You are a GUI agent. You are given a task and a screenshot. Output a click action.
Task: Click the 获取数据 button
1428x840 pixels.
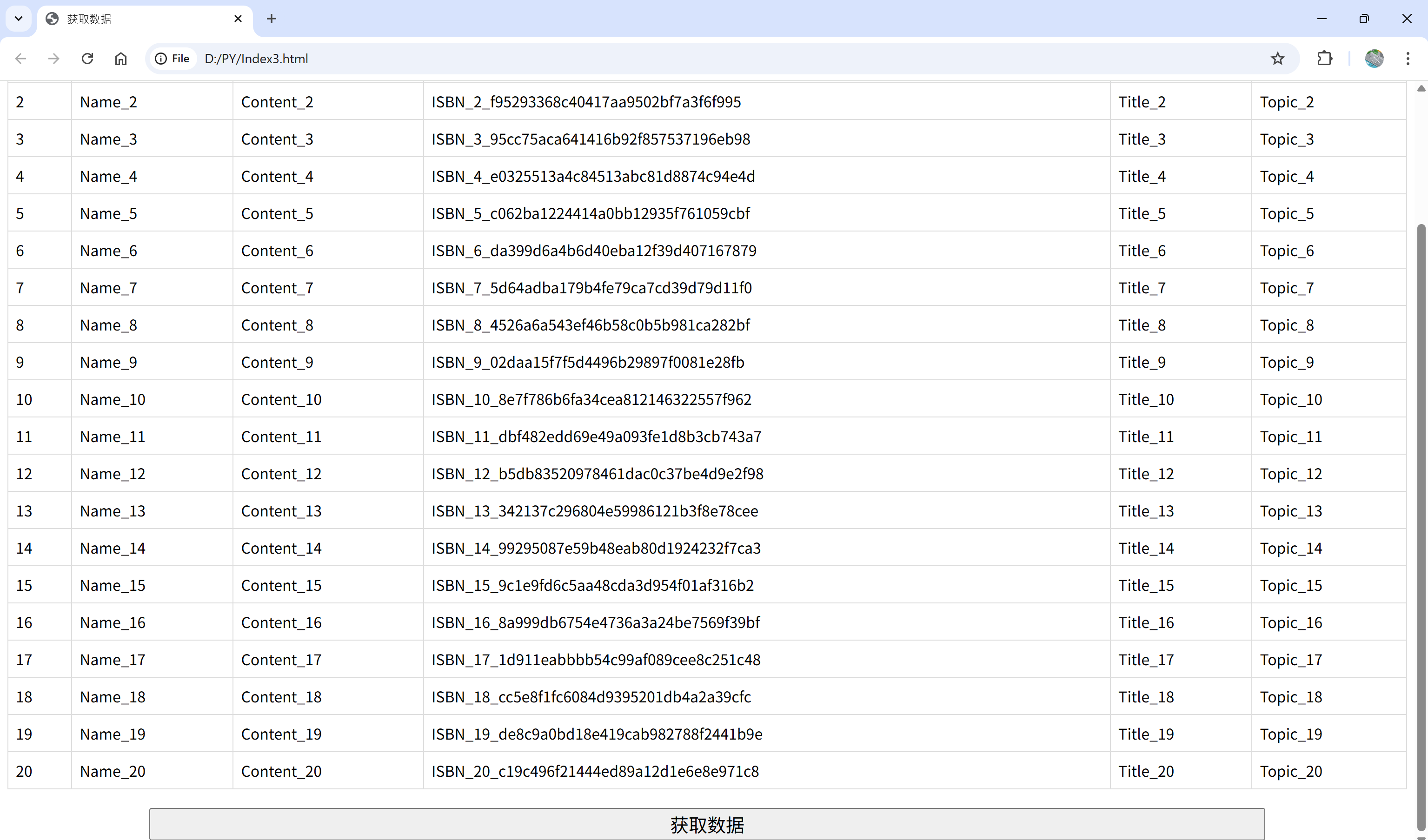pos(707,824)
